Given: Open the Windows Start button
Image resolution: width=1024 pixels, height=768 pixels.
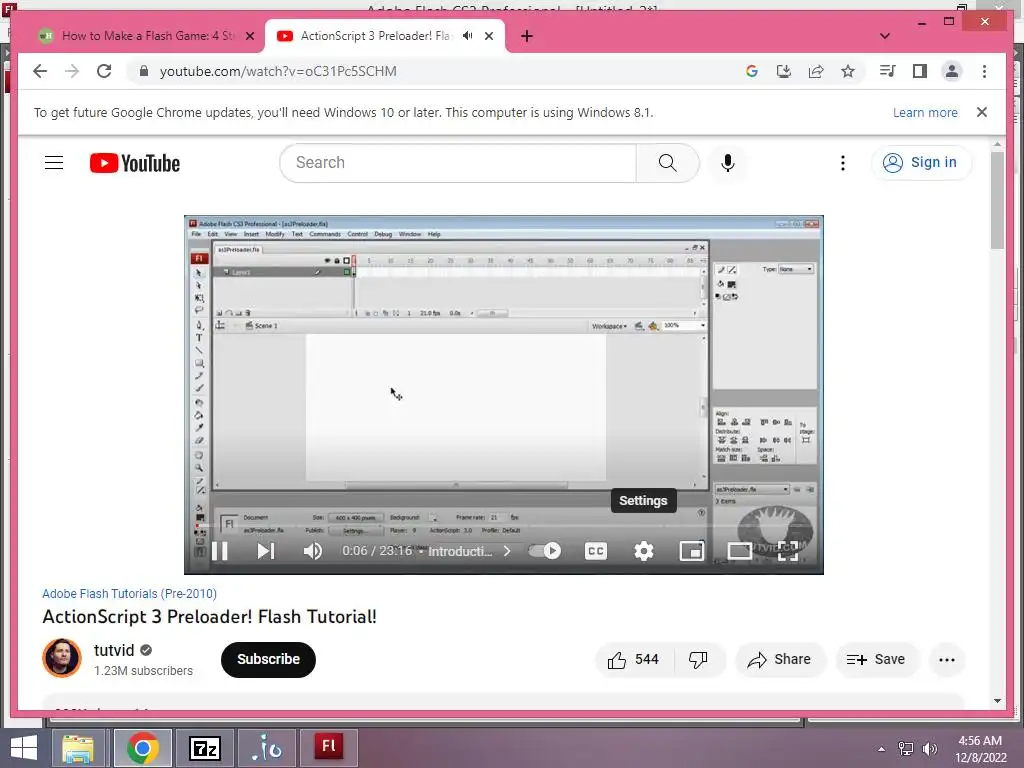Looking at the screenshot, I should (x=24, y=748).
